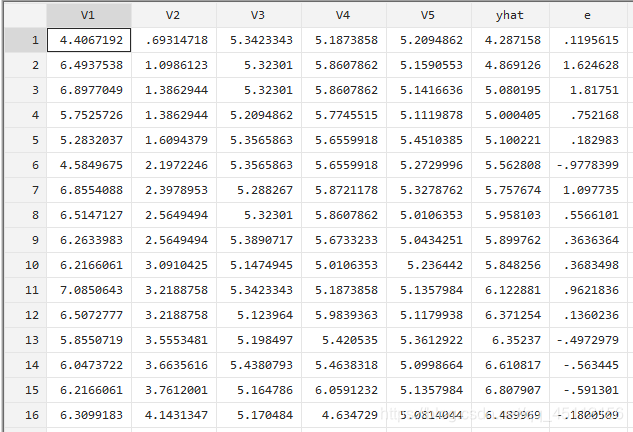Click cell with value 1.81751
This screenshot has height=432, width=633.
click(588, 90)
